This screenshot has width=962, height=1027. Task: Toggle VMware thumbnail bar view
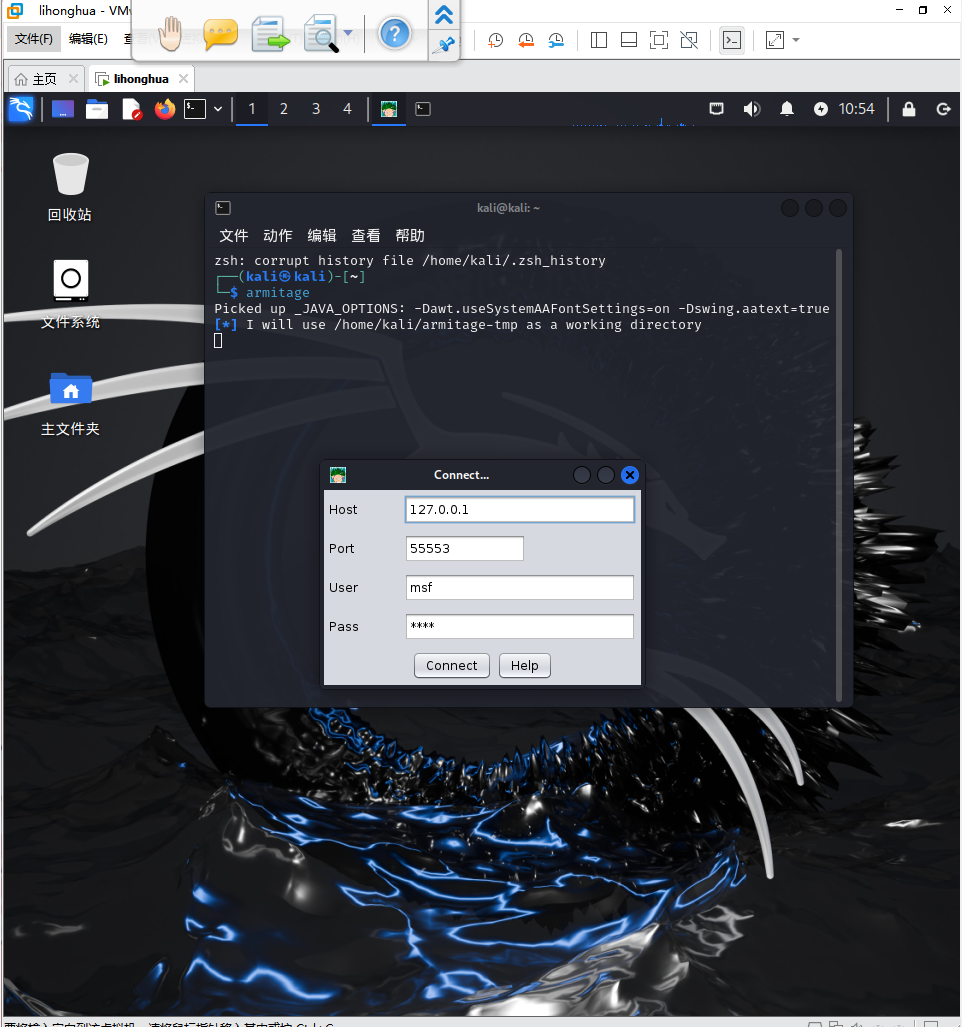pos(629,40)
